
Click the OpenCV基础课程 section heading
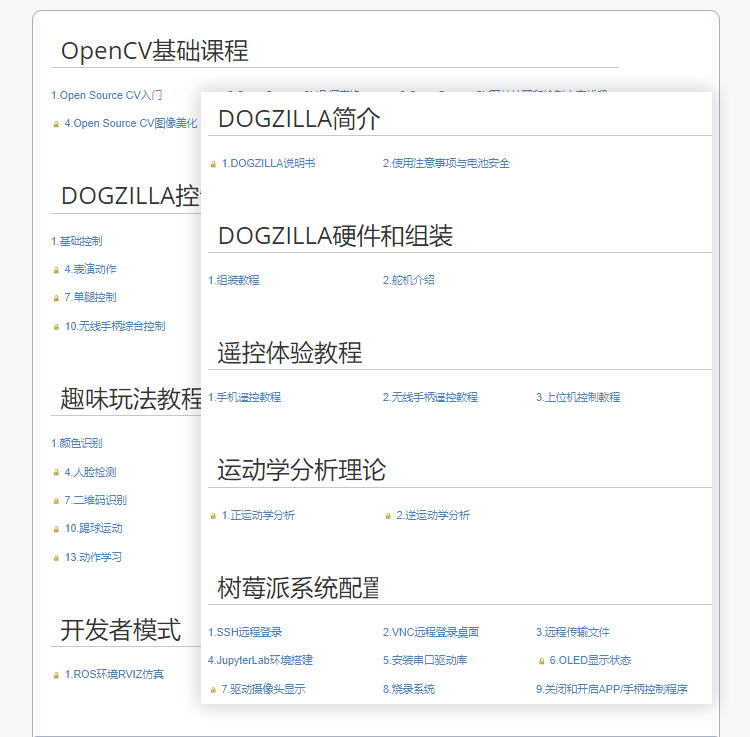[154, 51]
